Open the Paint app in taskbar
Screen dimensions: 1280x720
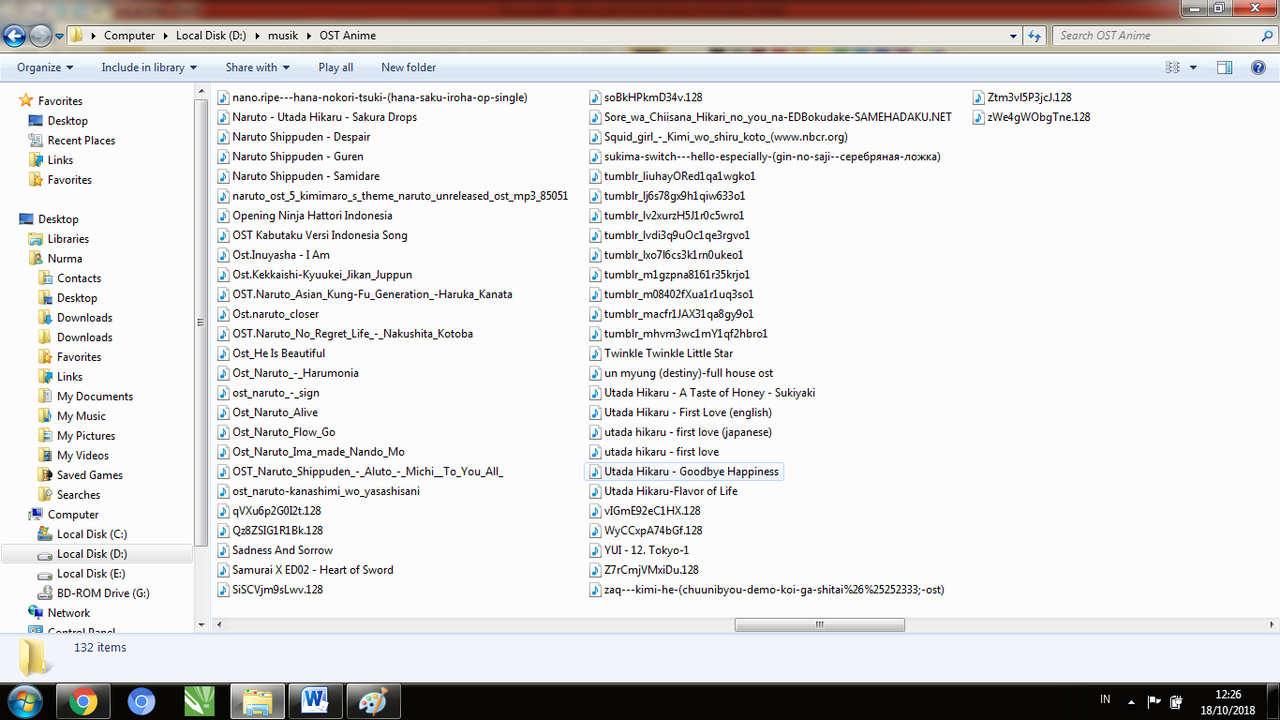tap(373, 701)
